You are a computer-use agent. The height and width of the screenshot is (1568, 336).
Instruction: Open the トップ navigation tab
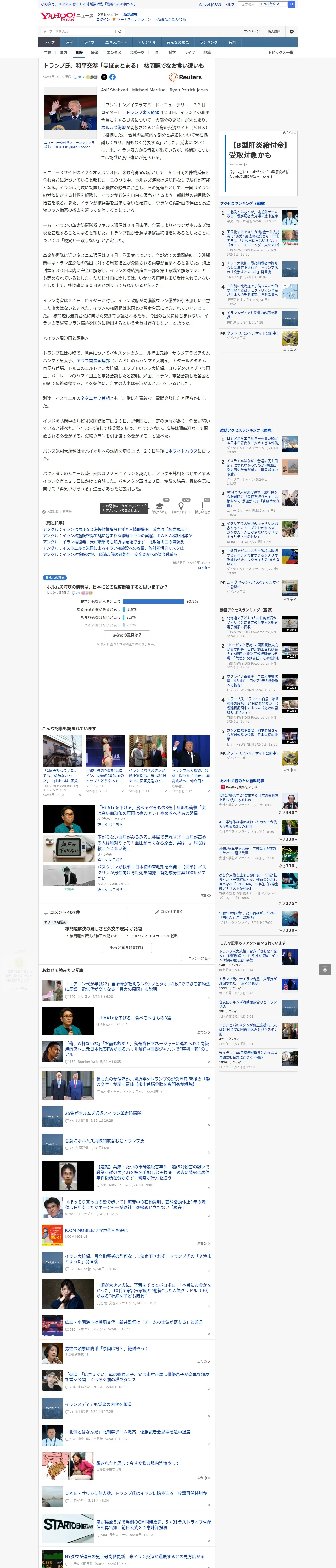(49, 43)
